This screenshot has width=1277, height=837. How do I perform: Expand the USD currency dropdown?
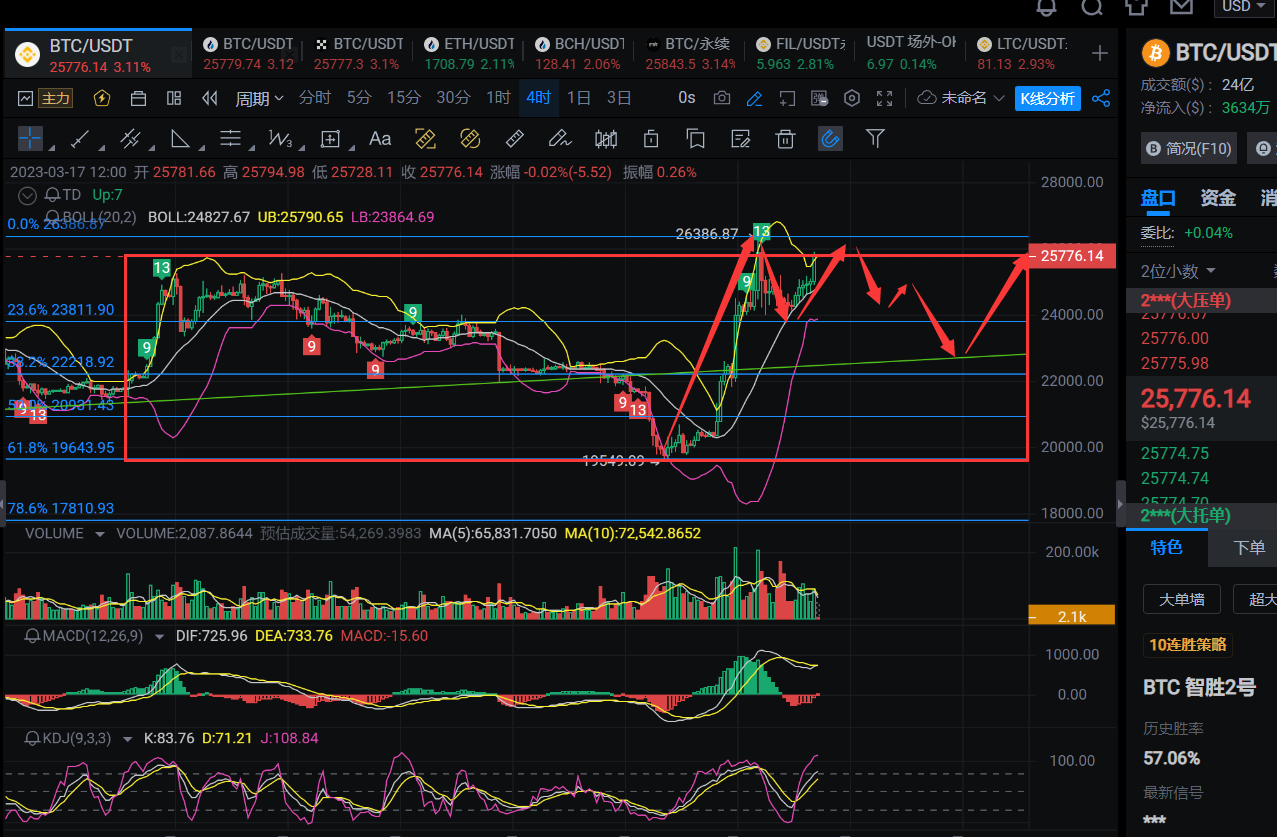pyautogui.click(x=1243, y=6)
